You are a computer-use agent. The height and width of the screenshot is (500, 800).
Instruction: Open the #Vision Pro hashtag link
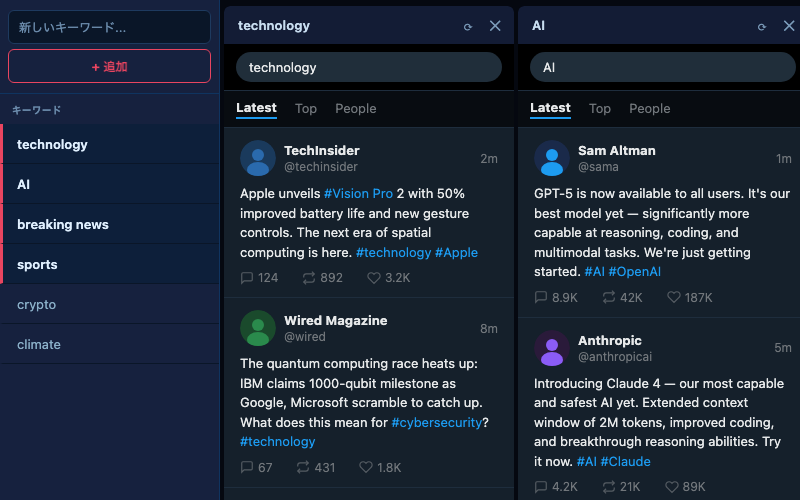(x=358, y=194)
